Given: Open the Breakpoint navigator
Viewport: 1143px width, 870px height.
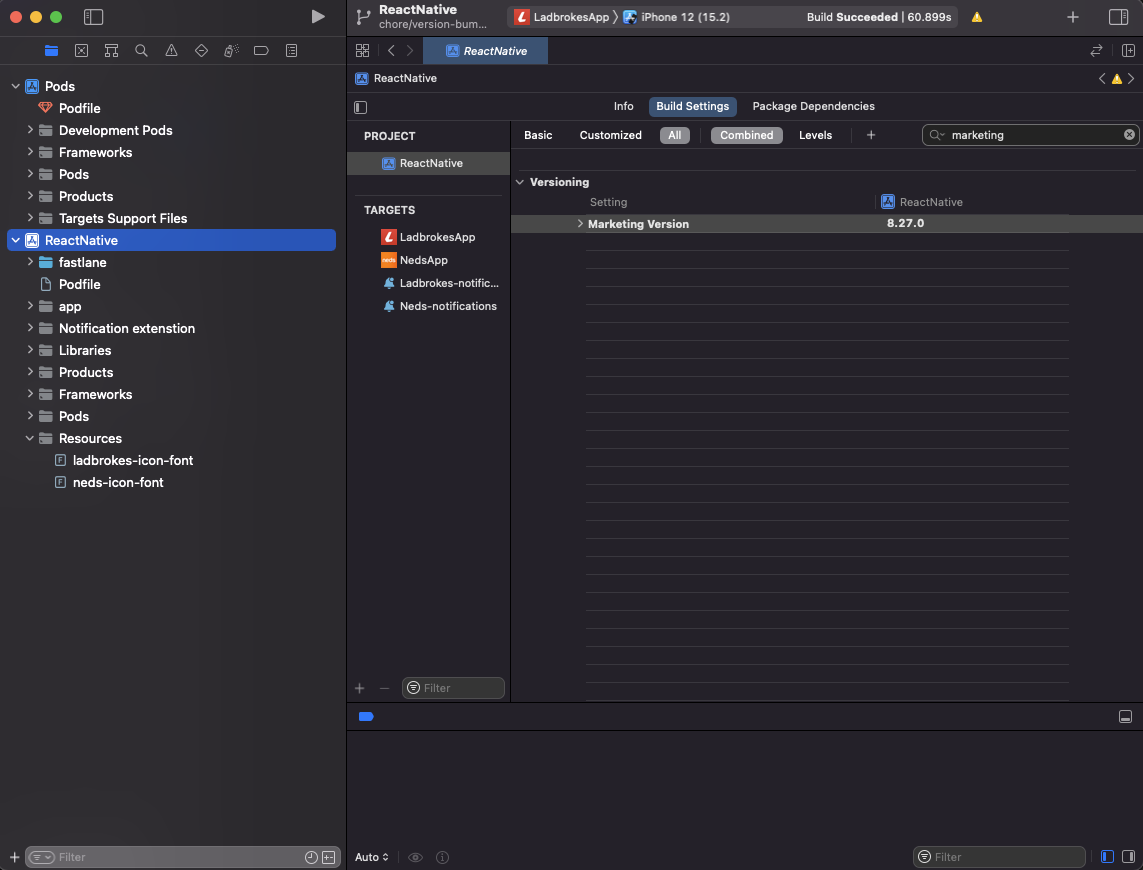Looking at the screenshot, I should click(261, 50).
